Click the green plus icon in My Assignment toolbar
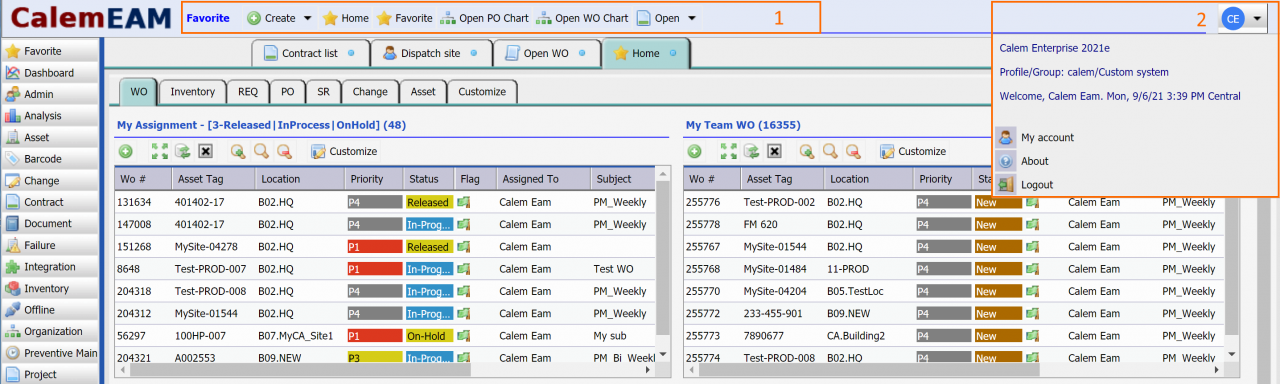 point(126,151)
